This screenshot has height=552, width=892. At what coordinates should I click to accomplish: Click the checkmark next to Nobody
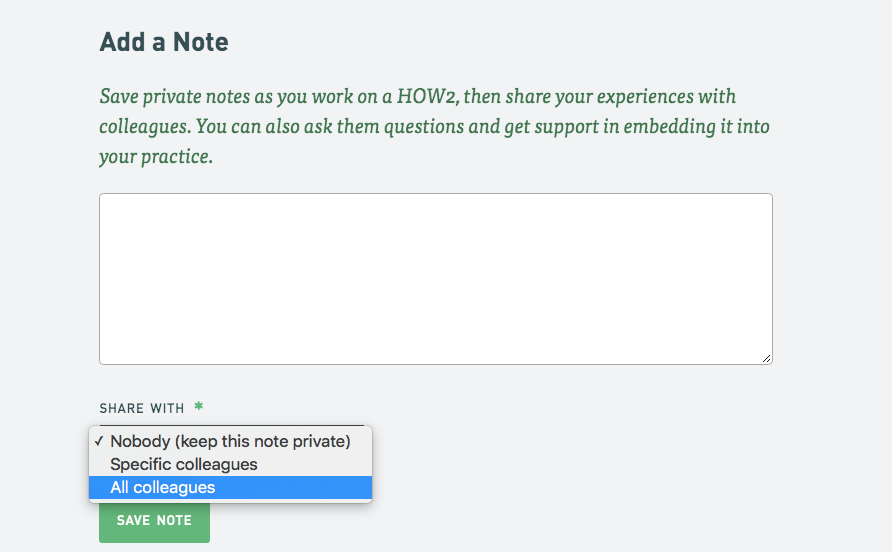point(99,441)
